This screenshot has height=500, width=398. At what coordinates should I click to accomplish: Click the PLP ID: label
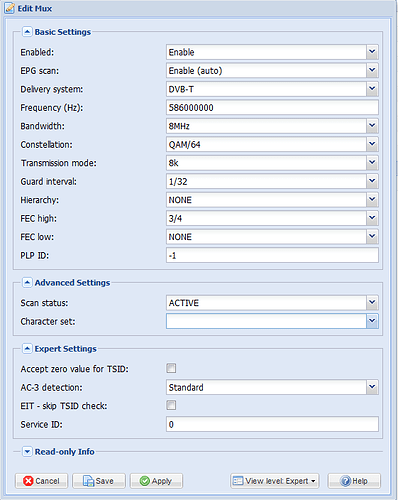(35, 256)
